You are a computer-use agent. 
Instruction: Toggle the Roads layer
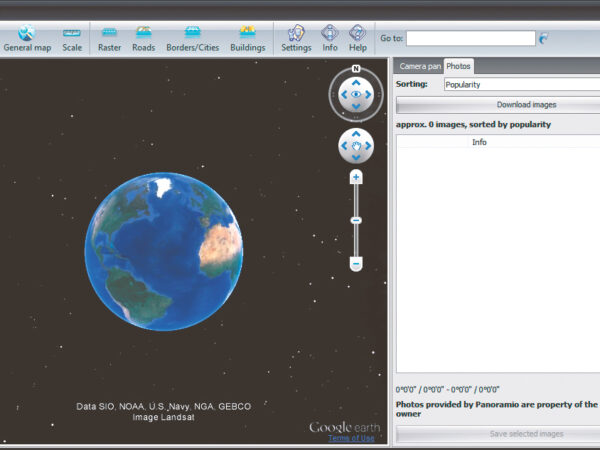143,38
